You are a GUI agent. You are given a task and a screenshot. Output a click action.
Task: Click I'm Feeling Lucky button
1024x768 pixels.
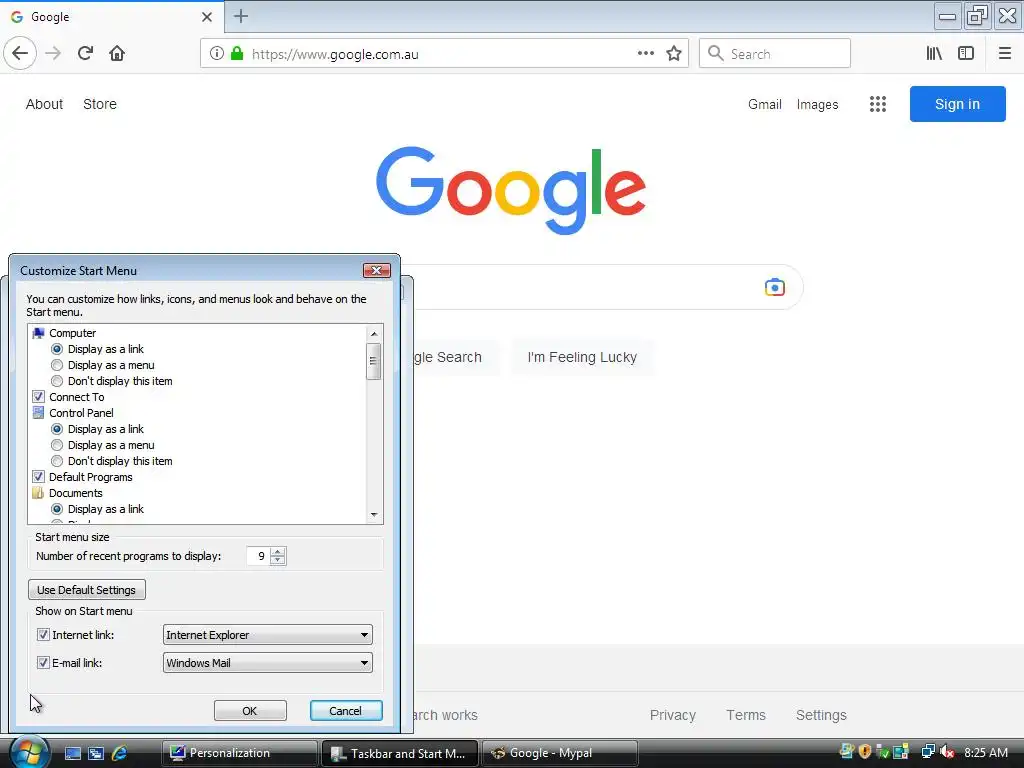tap(582, 357)
